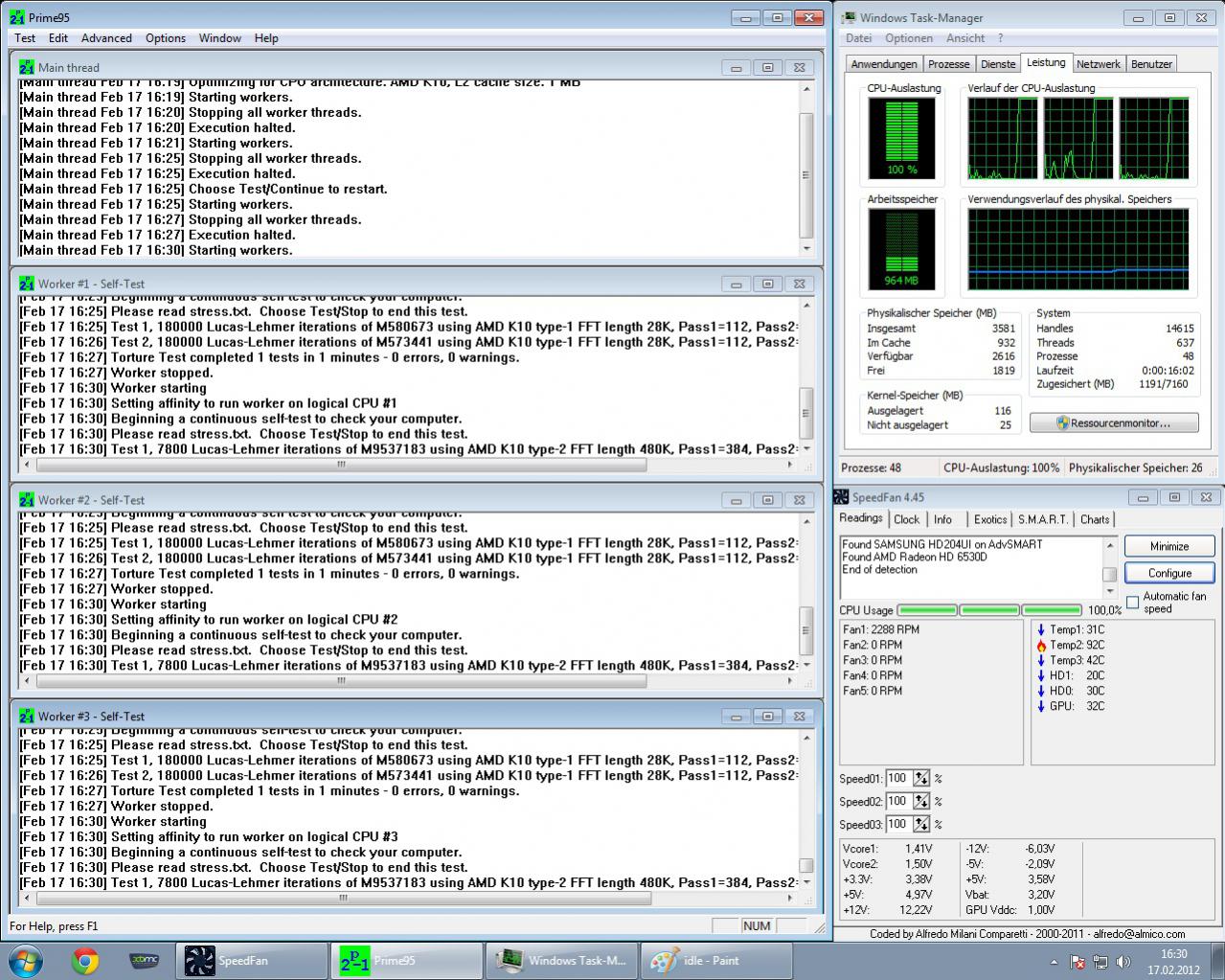
Task: Open the Options menu in Prime95
Action: pos(166,38)
